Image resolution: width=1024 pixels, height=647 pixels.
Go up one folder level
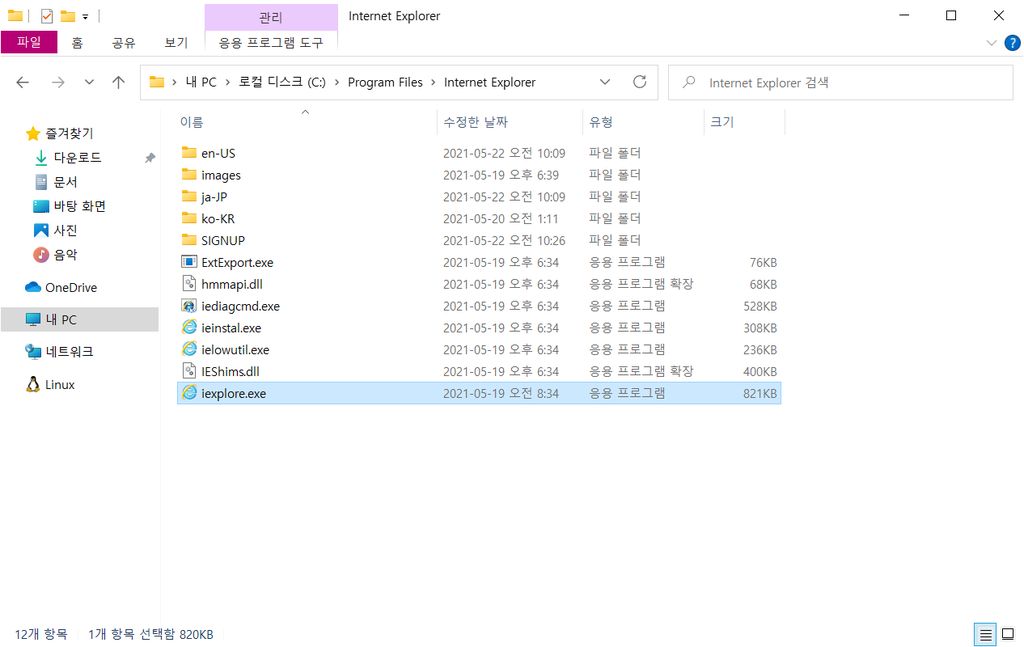[118, 82]
